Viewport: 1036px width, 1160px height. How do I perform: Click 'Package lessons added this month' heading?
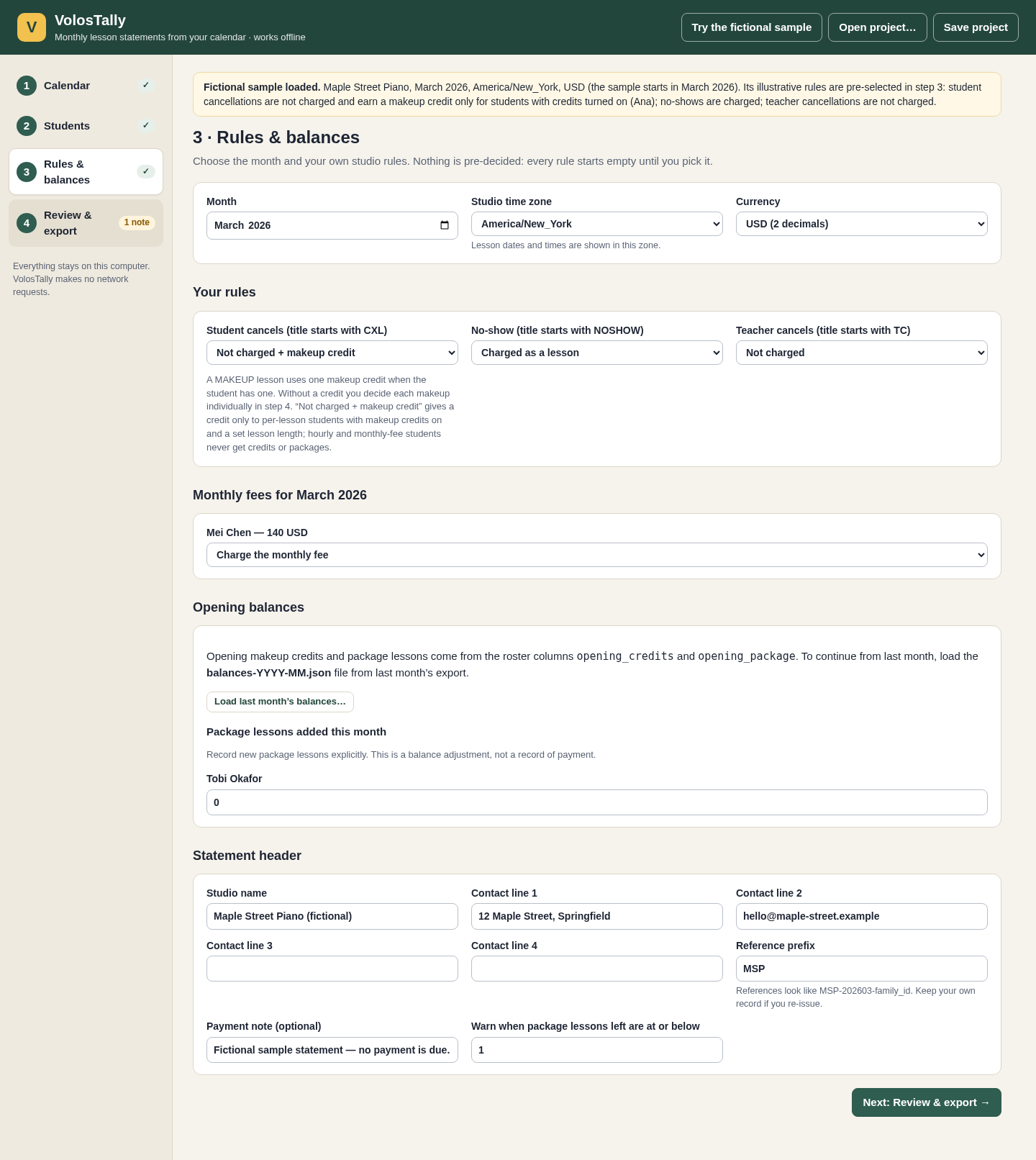(x=296, y=732)
